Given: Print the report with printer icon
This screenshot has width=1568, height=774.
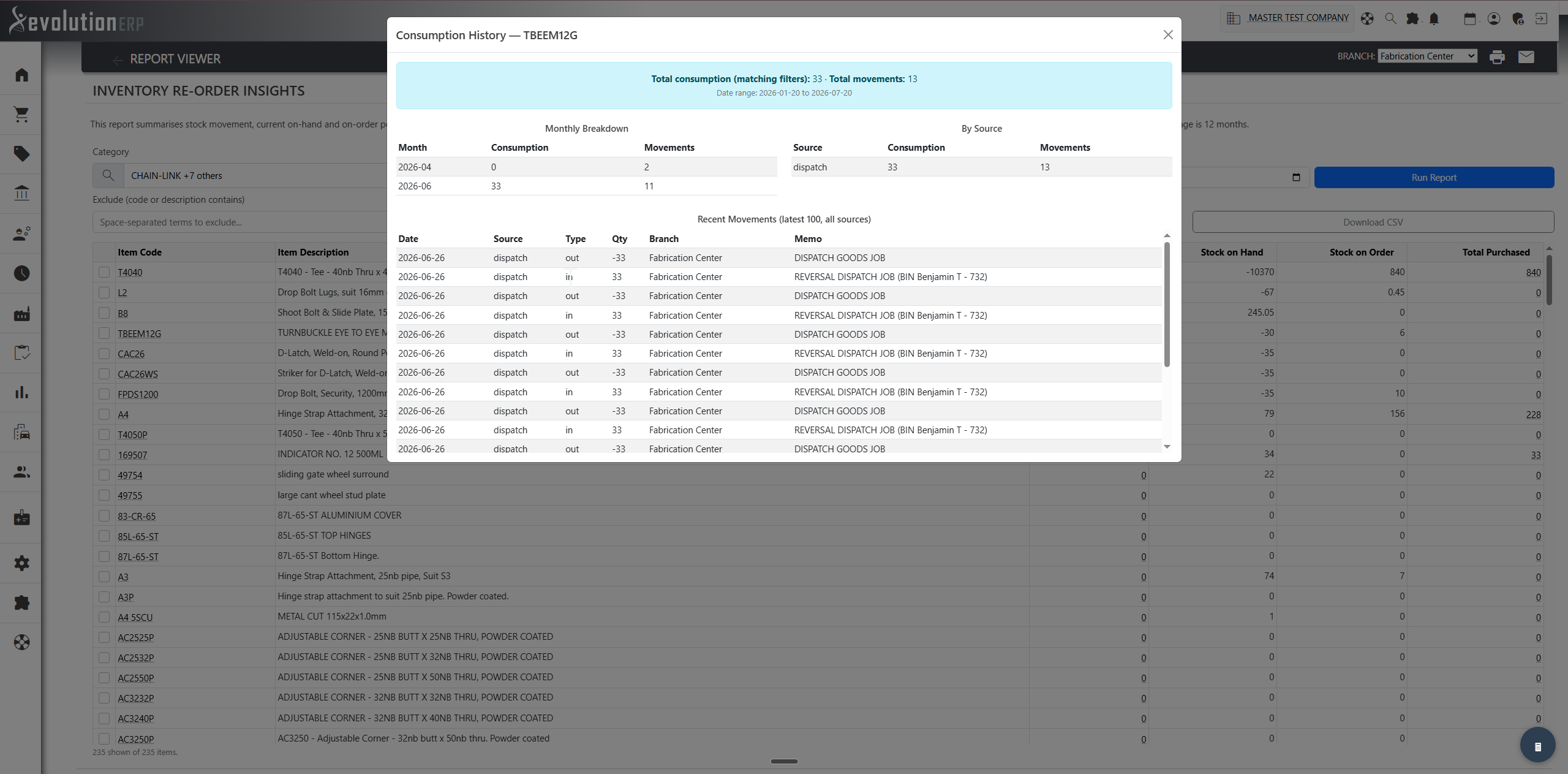Looking at the screenshot, I should tap(1497, 57).
